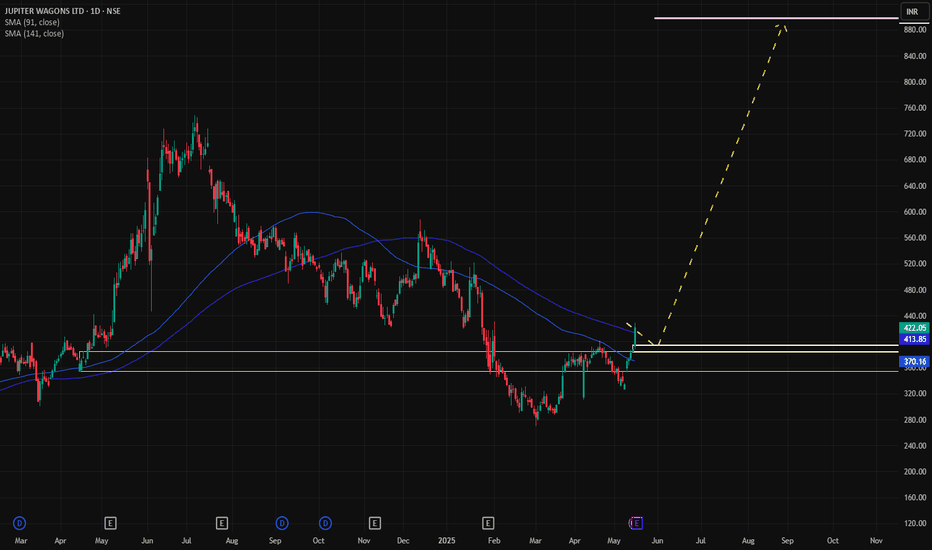The image size is (932, 550).
Task: Open the E marker between Jul and Aug
Action: pos(222,523)
